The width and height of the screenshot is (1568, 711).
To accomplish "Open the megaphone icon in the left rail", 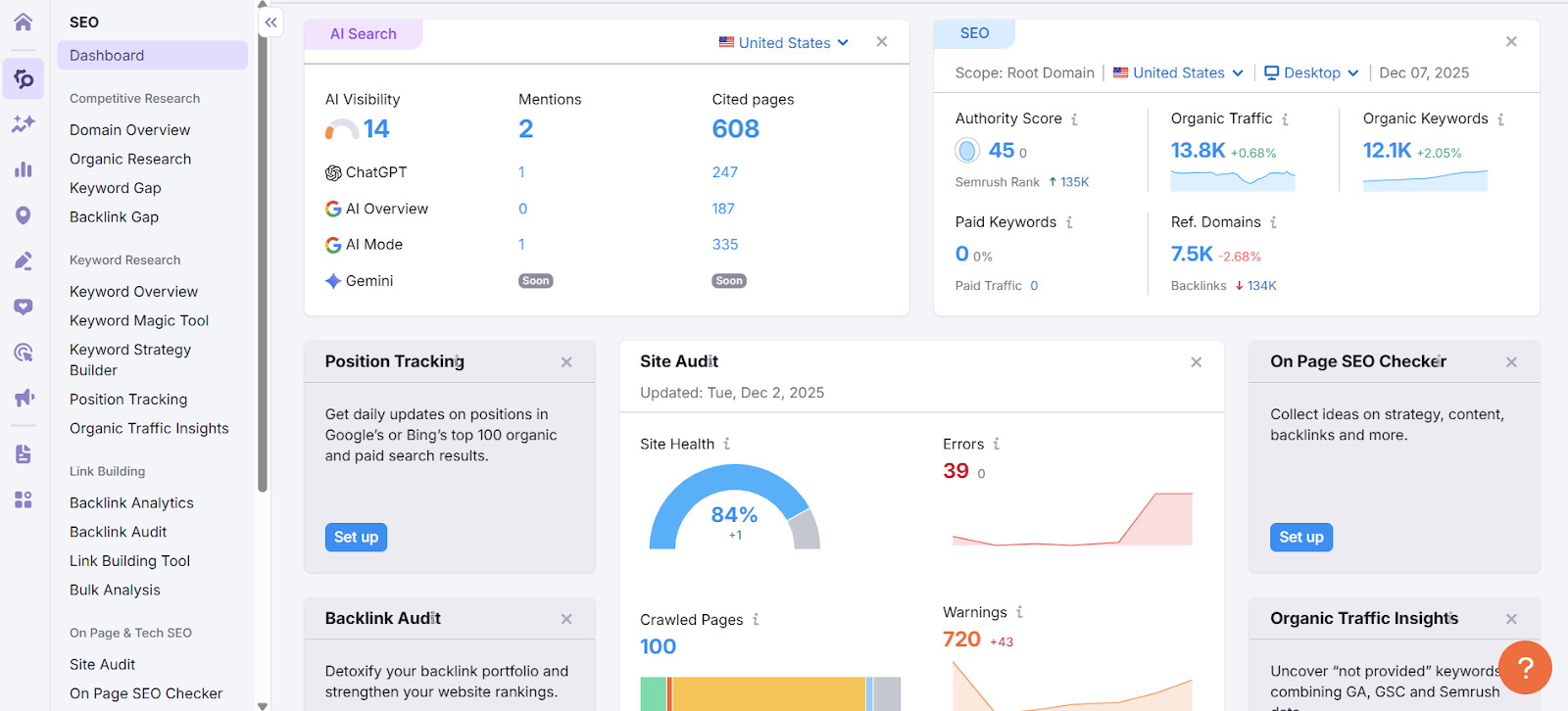I will click(x=24, y=398).
